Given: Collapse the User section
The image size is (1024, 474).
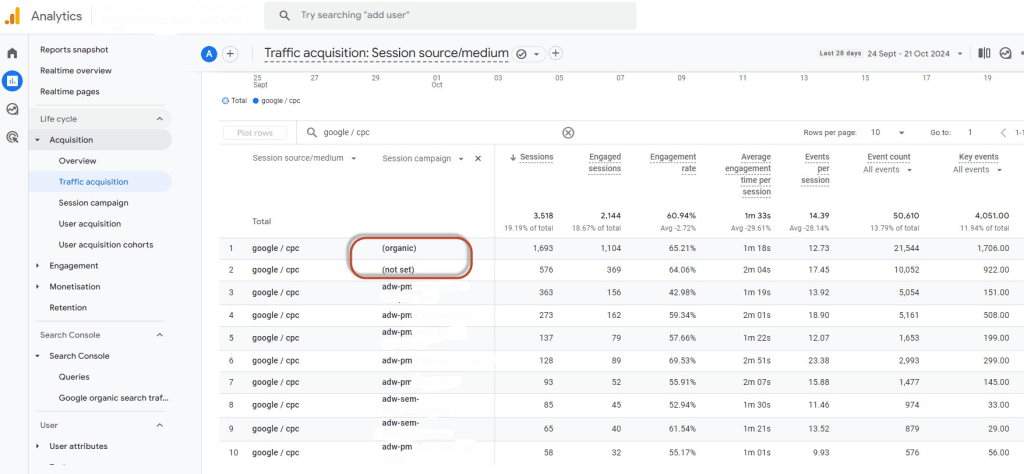Looking at the screenshot, I should point(159,425).
